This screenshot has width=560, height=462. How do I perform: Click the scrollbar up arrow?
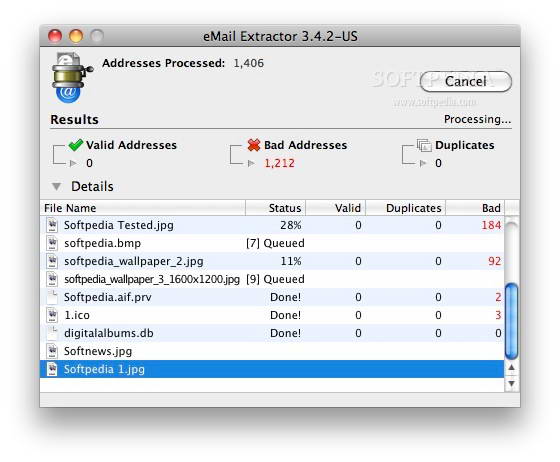(x=511, y=367)
